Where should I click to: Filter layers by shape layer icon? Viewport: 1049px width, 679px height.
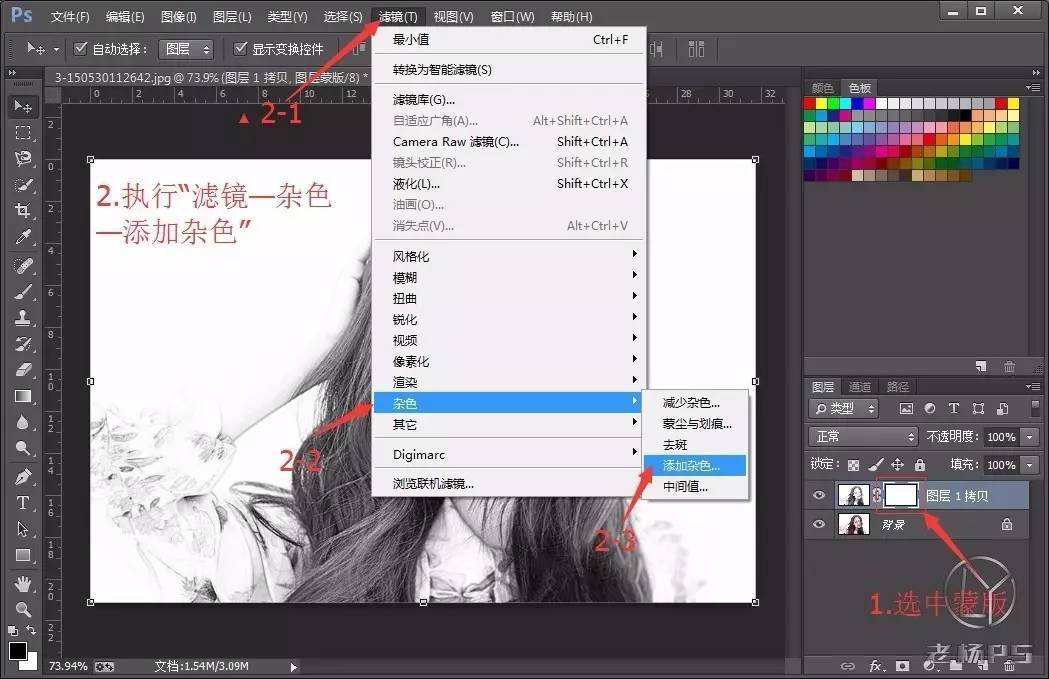(x=978, y=408)
